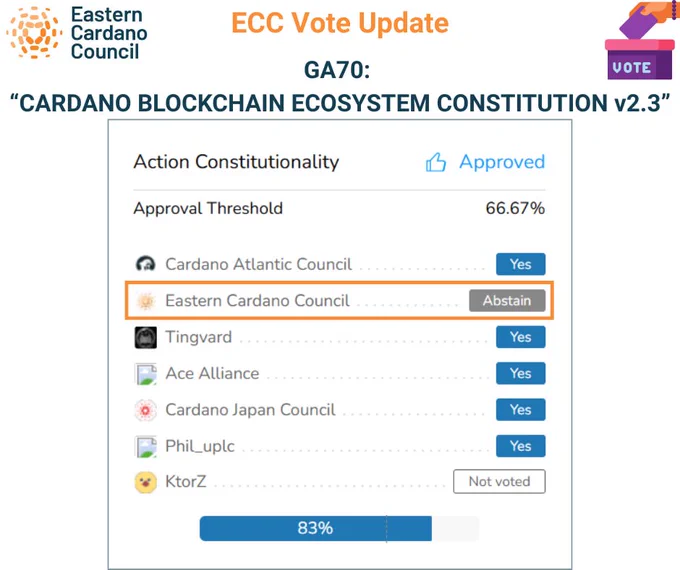Click the Eastern Cardano Council sunburst logo

34,33
